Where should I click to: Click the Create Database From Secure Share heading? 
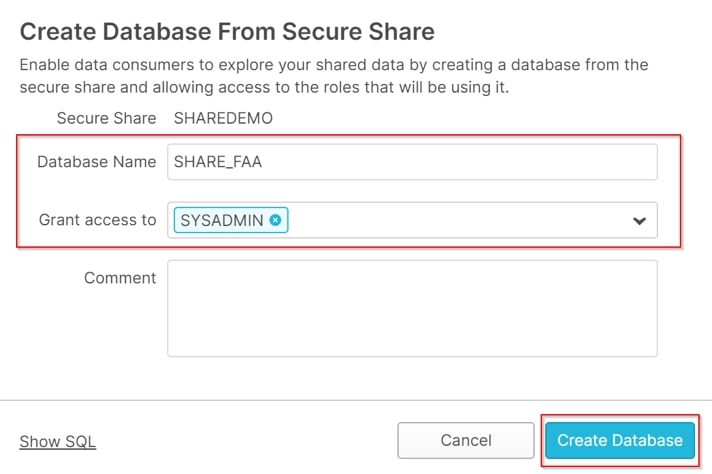tap(227, 32)
